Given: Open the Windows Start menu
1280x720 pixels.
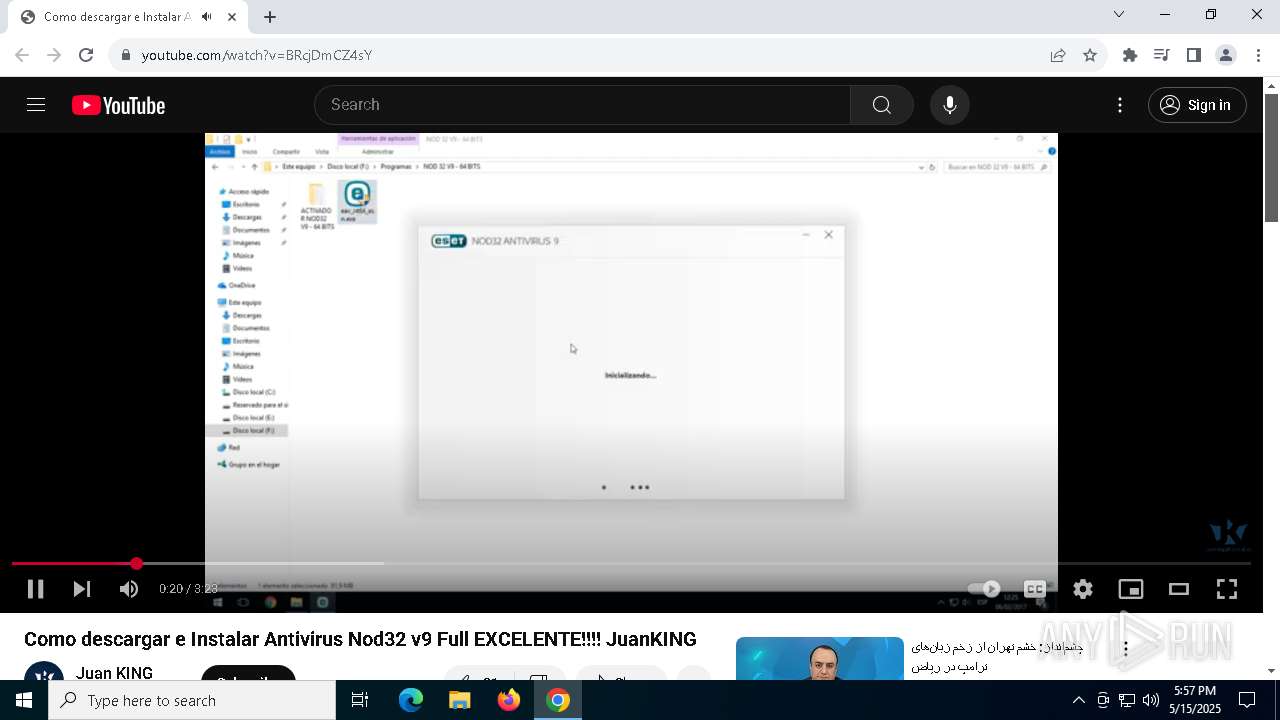Looking at the screenshot, I should pos(24,700).
